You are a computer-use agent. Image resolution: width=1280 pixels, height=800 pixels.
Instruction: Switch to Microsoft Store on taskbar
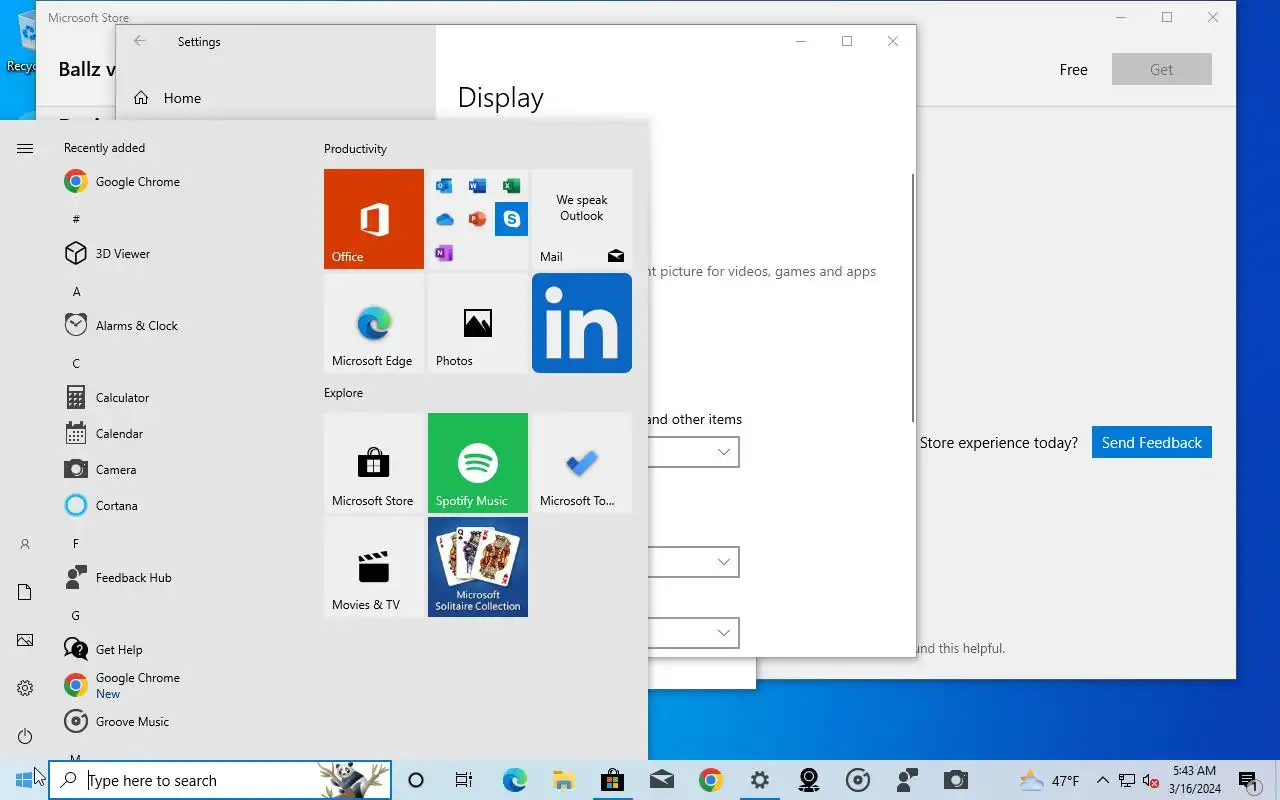pyautogui.click(x=612, y=780)
